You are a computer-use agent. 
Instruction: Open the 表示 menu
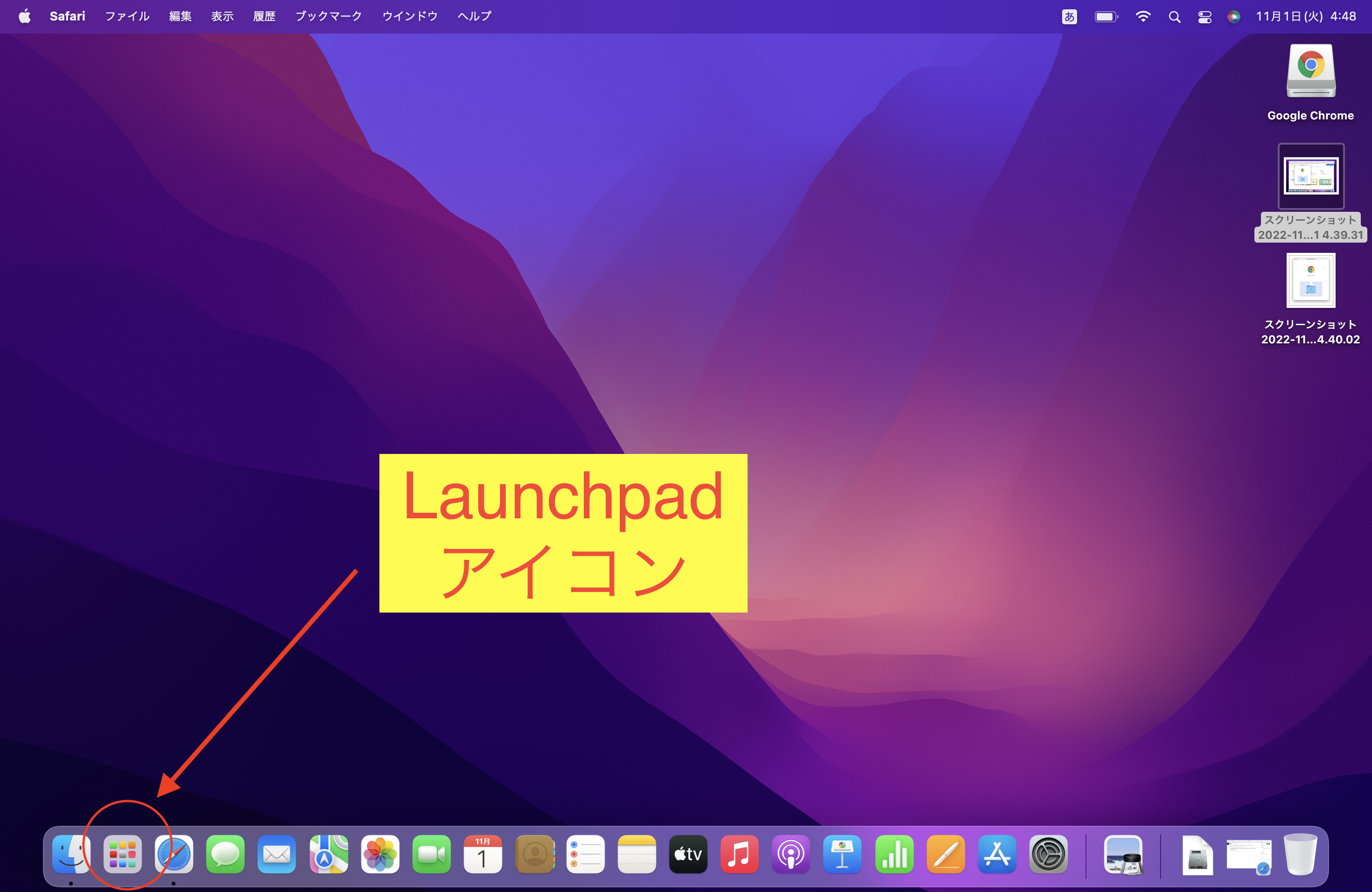[x=223, y=16]
